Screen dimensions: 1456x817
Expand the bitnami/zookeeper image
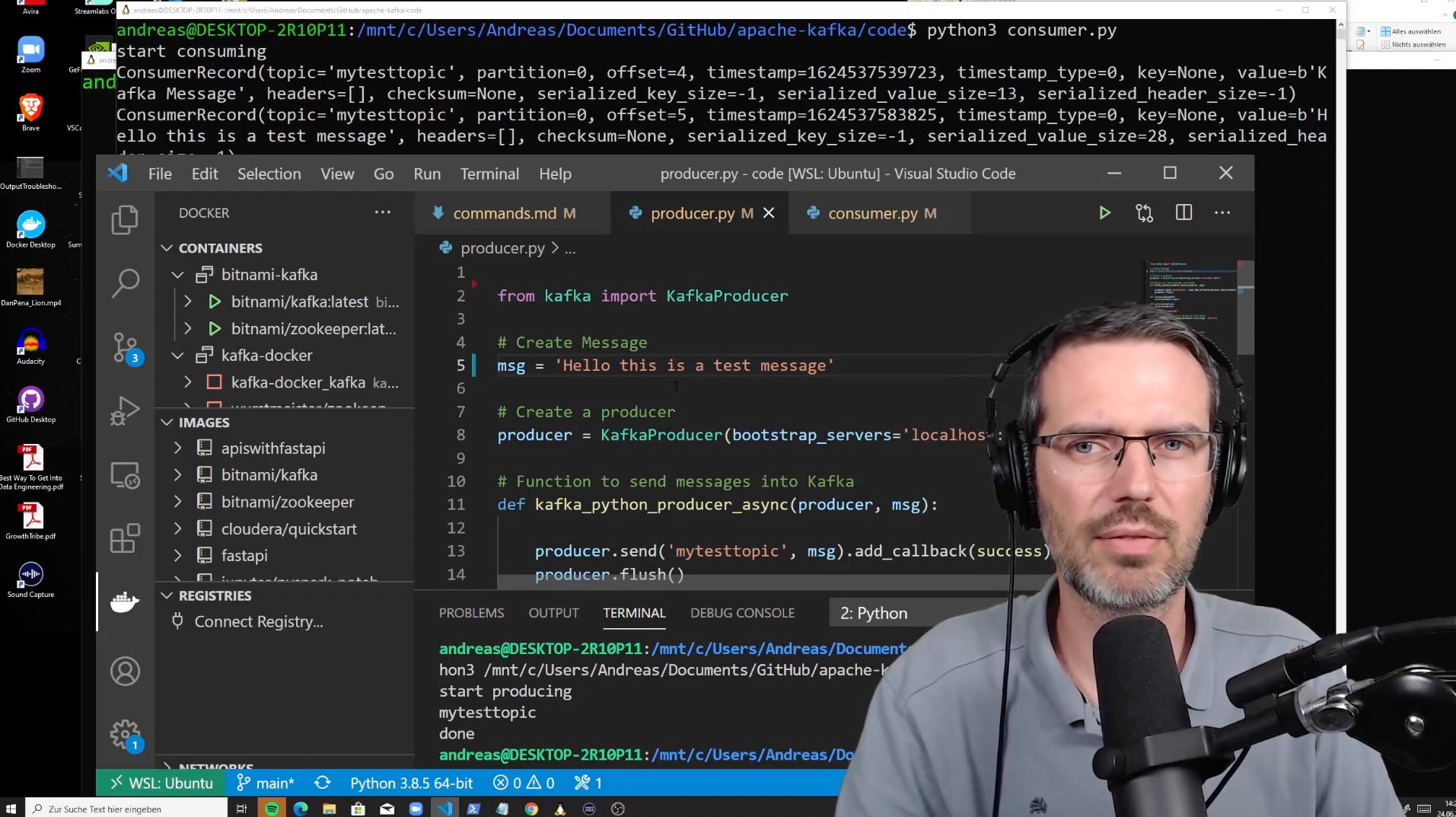click(178, 502)
